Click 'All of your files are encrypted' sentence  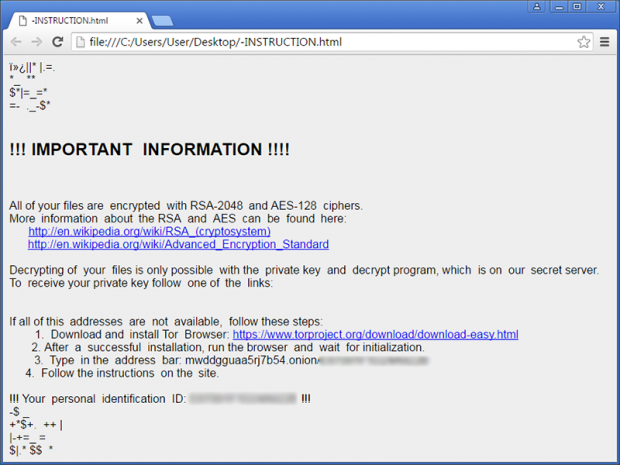(x=186, y=206)
